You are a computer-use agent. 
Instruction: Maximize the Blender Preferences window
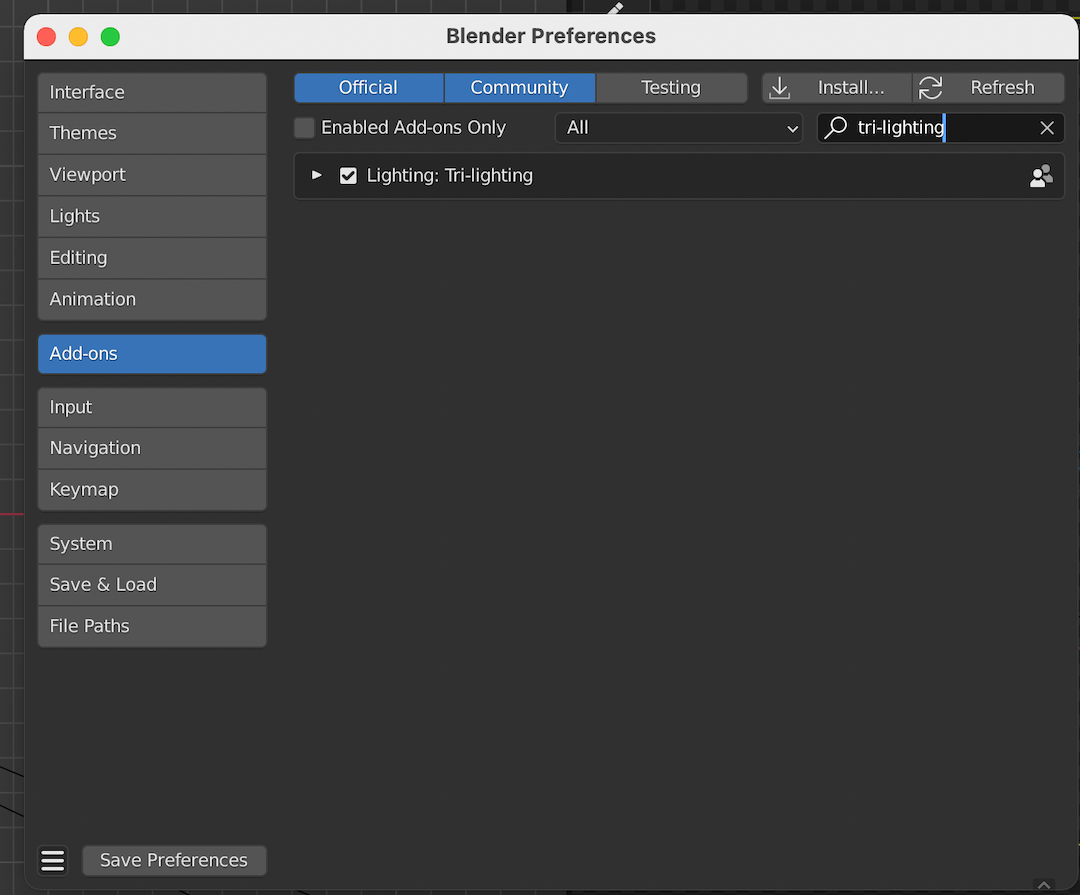(110, 37)
